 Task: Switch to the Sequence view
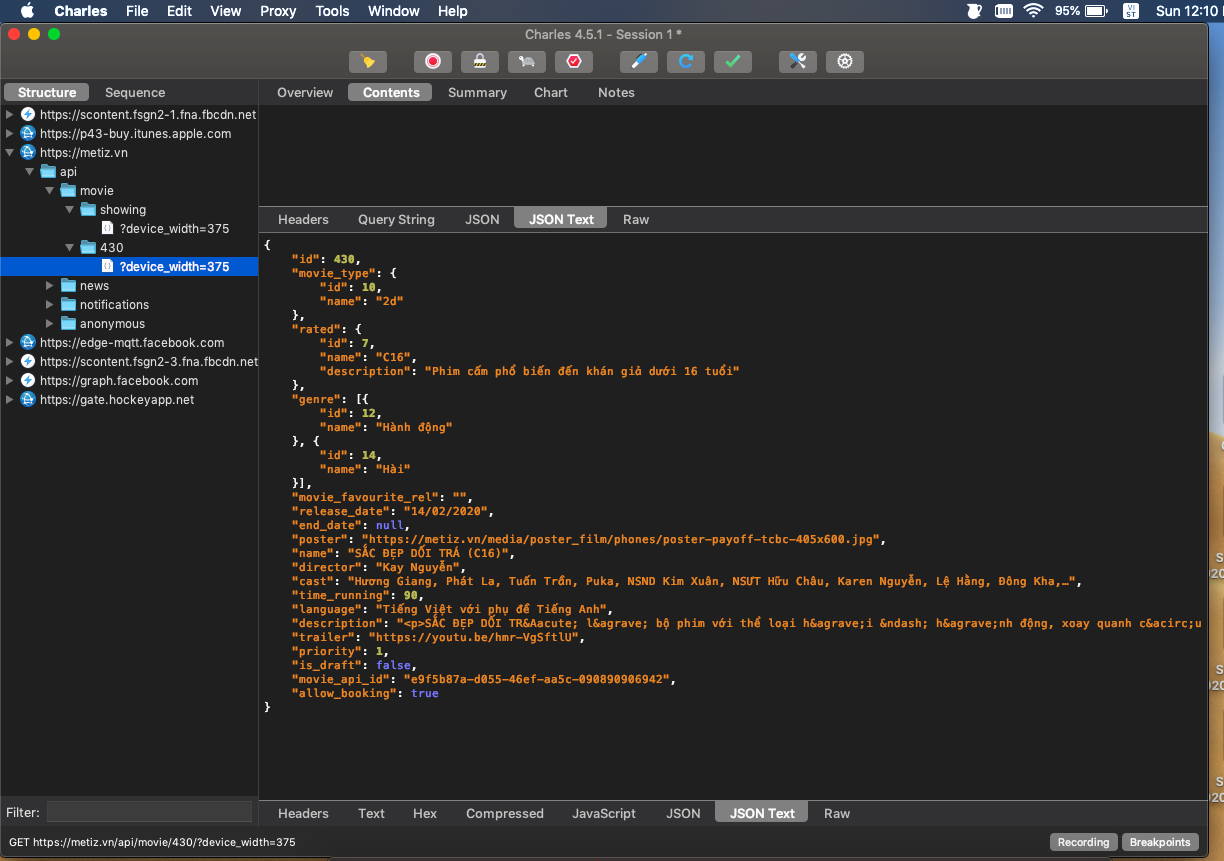(135, 92)
